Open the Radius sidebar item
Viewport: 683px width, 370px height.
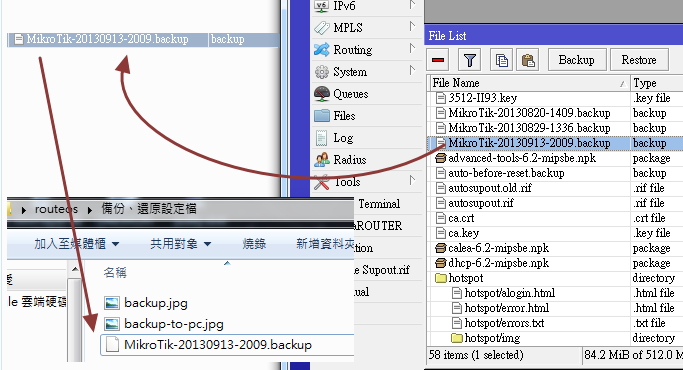pos(341,160)
